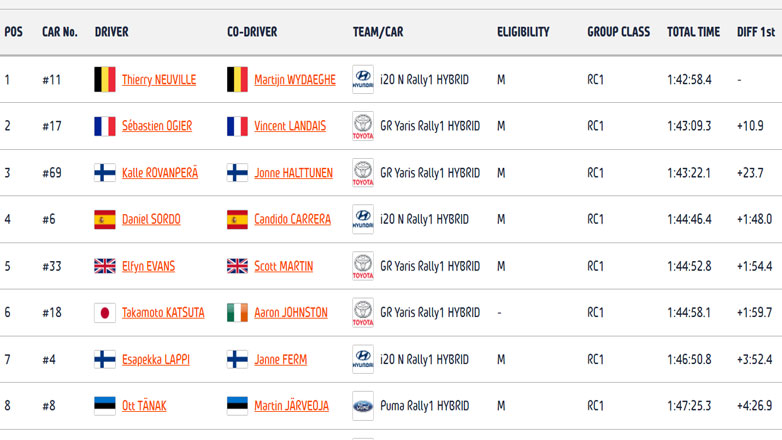Viewport: 782px width, 440px height.
Task: Click the French flag beside Sébastien Ogier
Action: (104, 126)
